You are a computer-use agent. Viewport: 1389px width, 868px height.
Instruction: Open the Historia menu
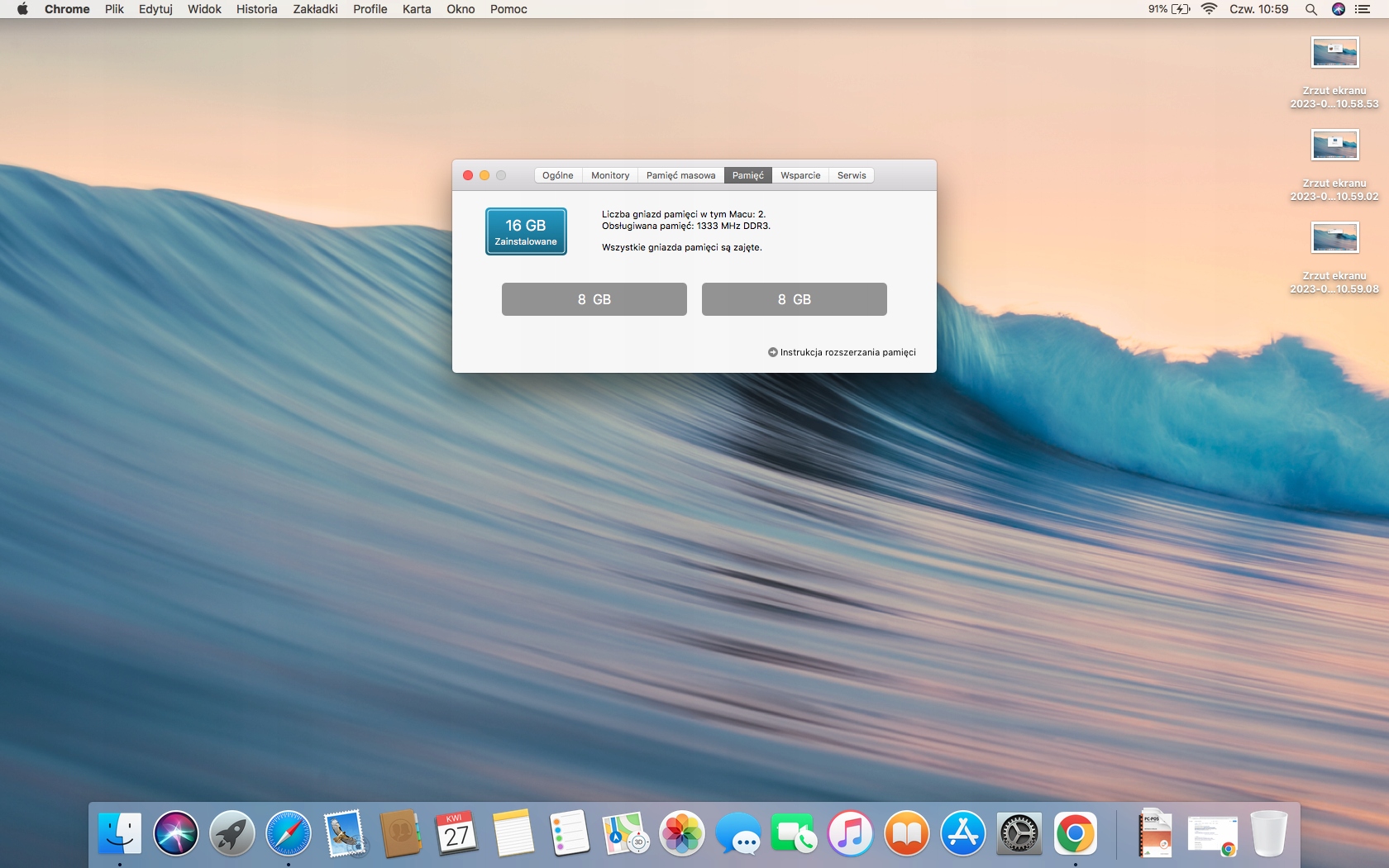[x=256, y=9]
